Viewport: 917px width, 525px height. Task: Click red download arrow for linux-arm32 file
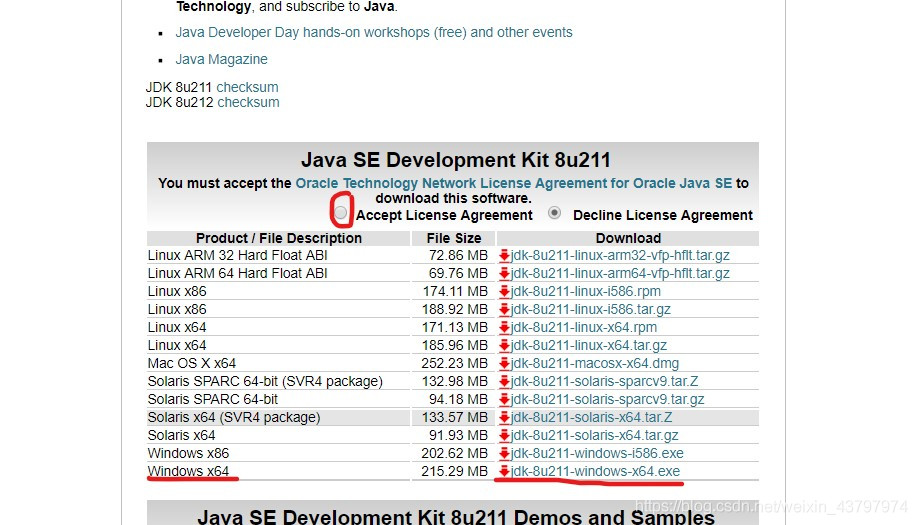pos(504,255)
